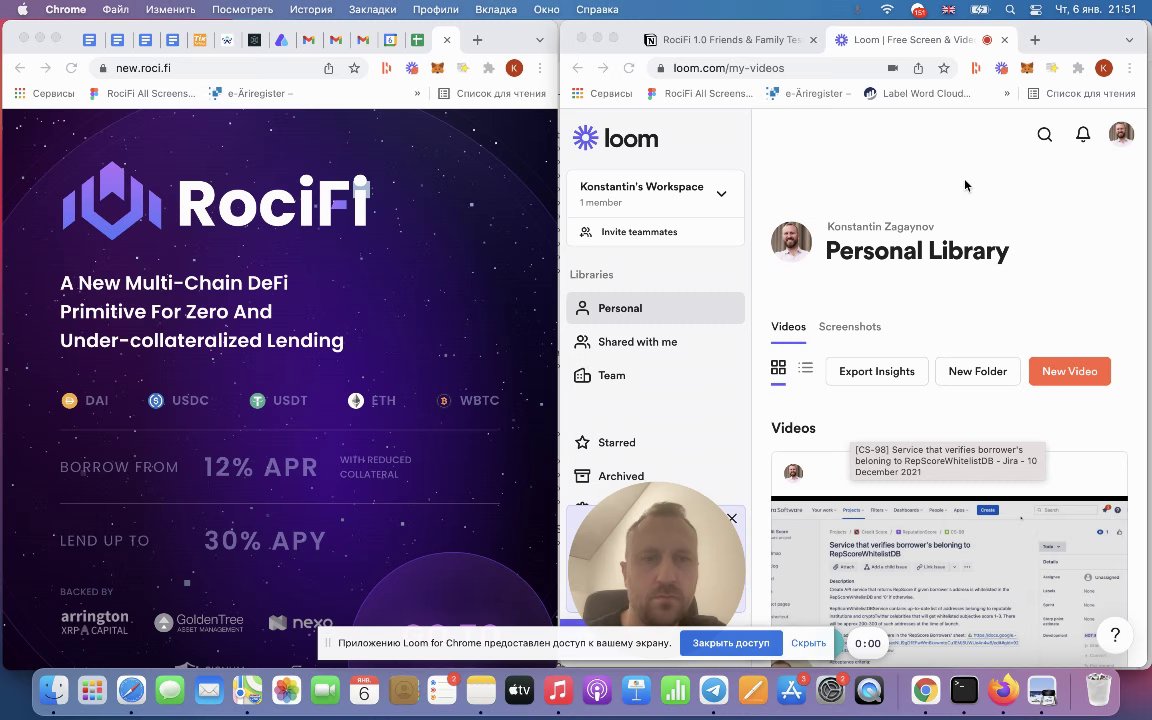Viewport: 1152px width, 720px height.
Task: Click the Loom logo in the sidebar
Action: [x=615, y=137]
